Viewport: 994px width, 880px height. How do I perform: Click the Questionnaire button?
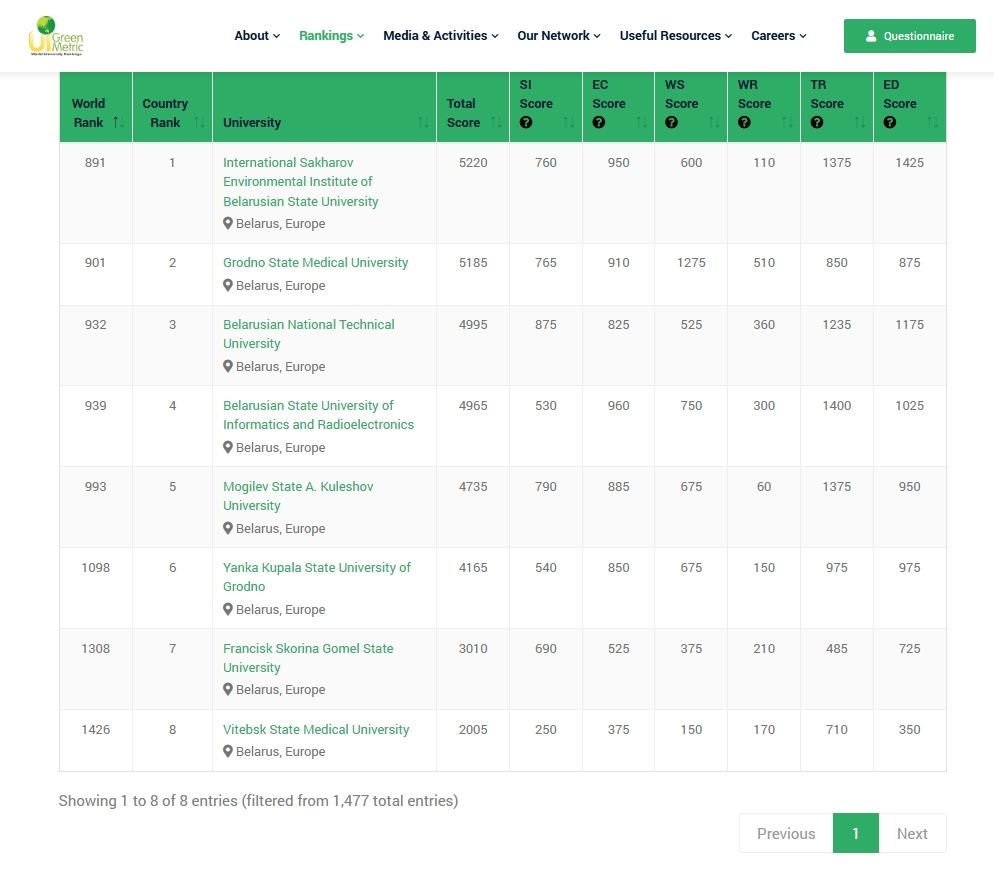pyautogui.click(x=909, y=36)
